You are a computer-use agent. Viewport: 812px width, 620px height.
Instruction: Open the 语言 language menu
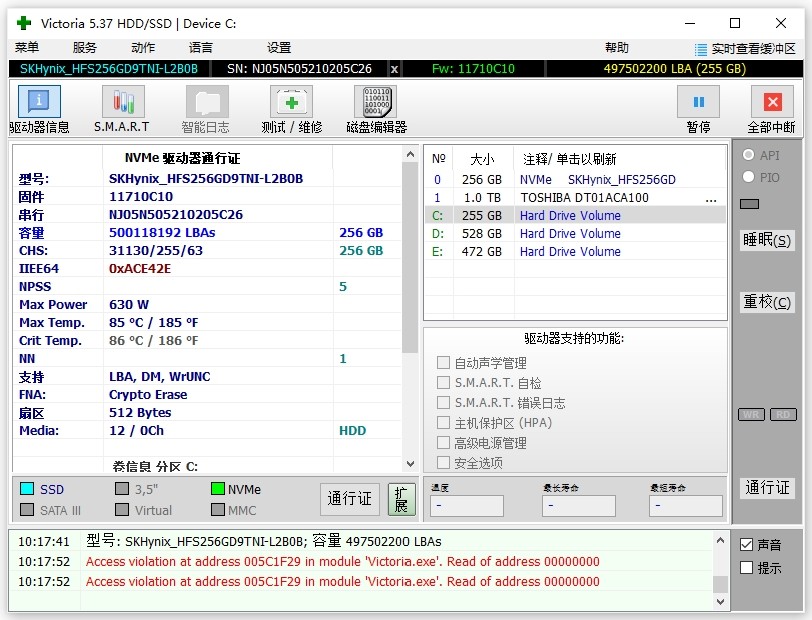(x=200, y=48)
